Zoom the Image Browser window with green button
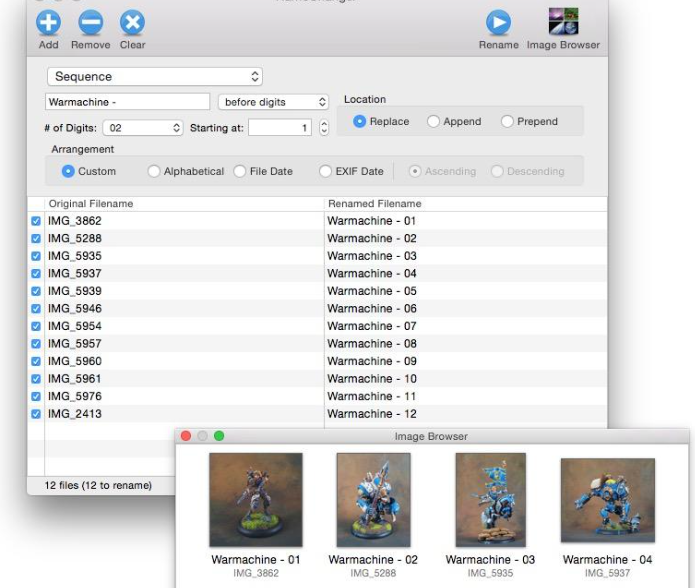Image resolution: width=695 pixels, height=588 pixels. tap(219, 436)
